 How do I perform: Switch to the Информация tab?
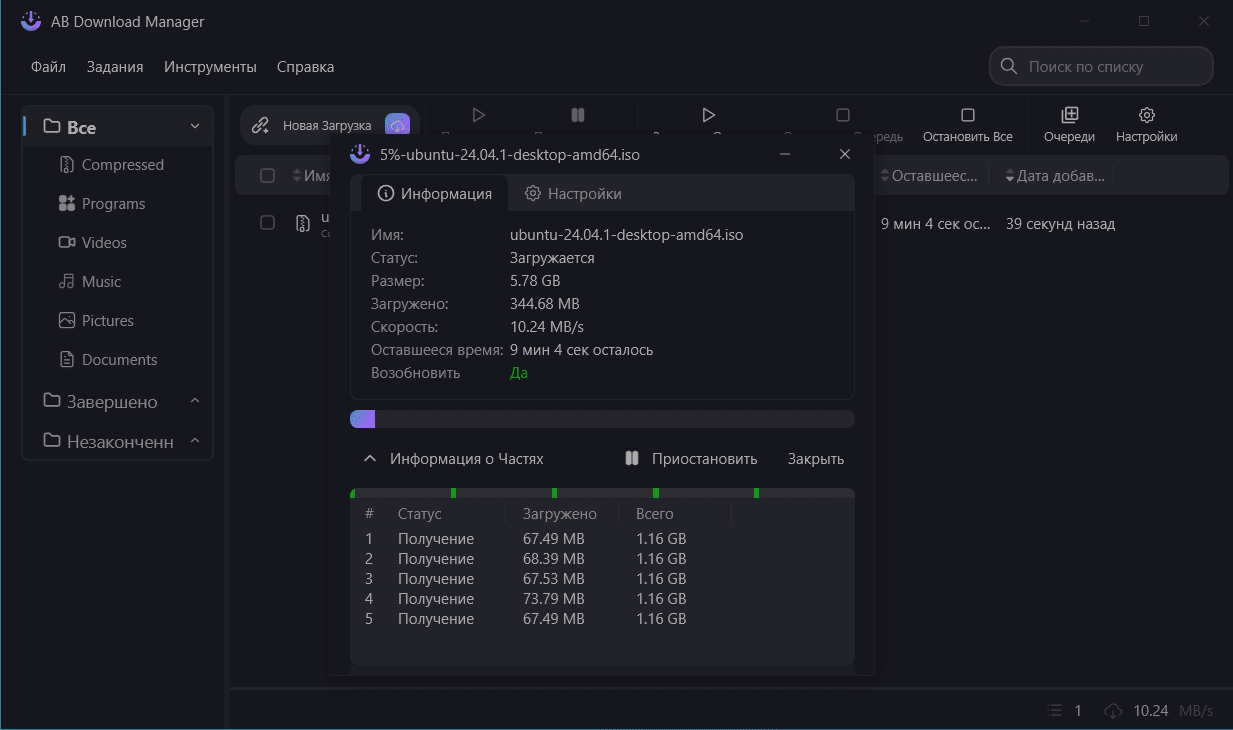pos(435,194)
